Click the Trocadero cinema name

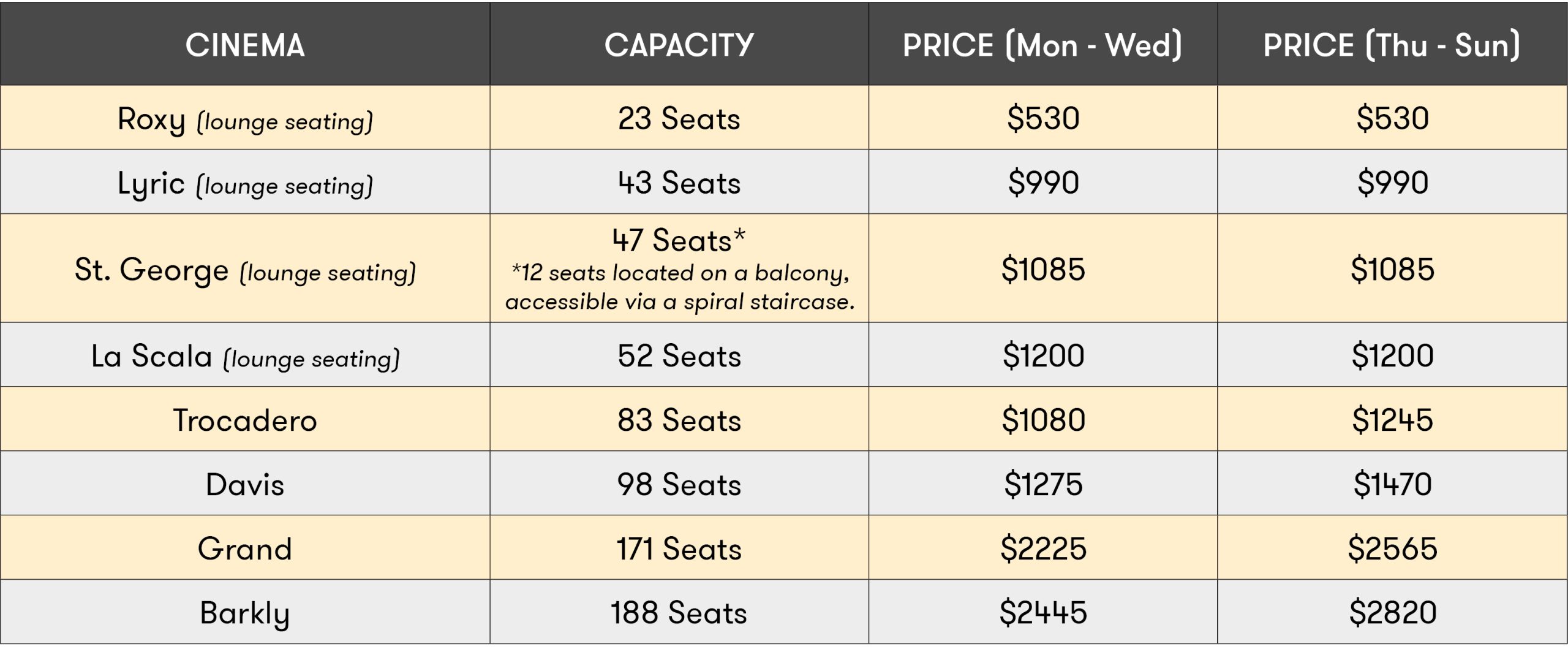tap(245, 420)
